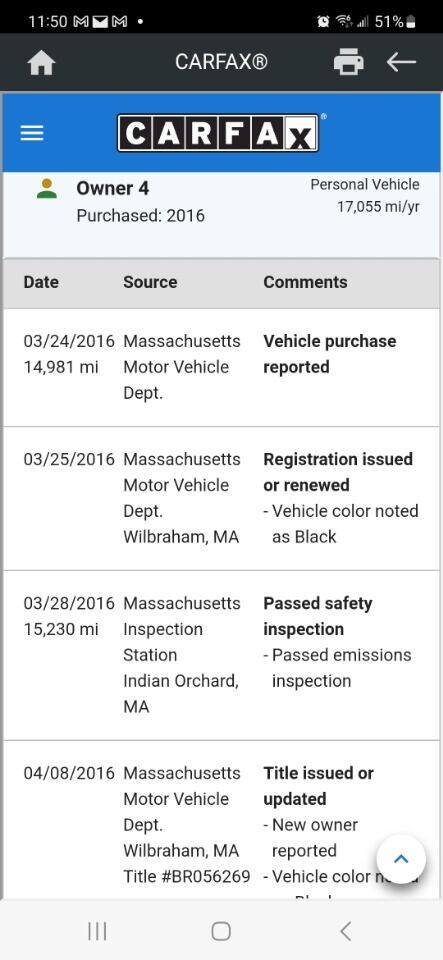Viewport: 443px width, 960px height.
Task: Tap the Date column header
Action: click(41, 282)
